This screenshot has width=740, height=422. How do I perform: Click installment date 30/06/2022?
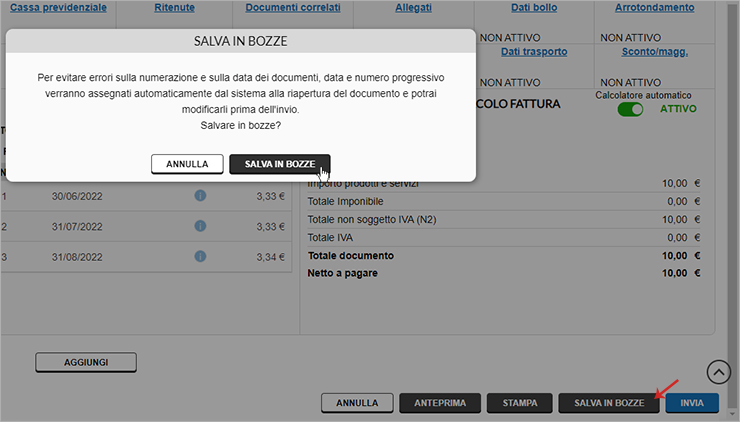(77, 196)
